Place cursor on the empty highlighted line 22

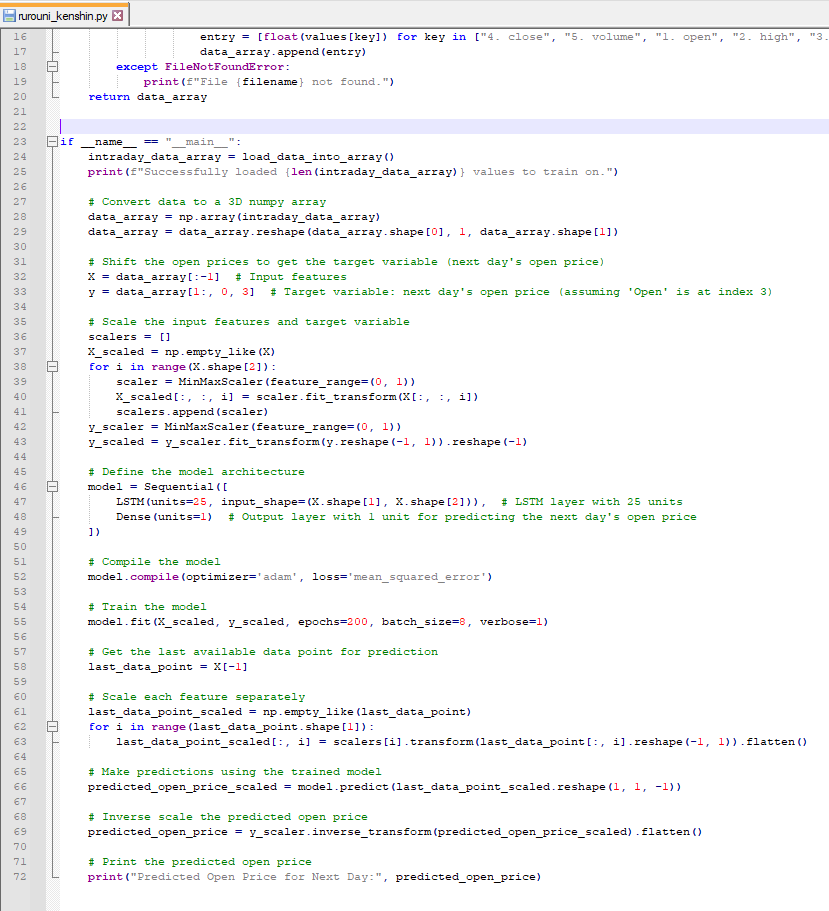pyautogui.click(x=444, y=127)
